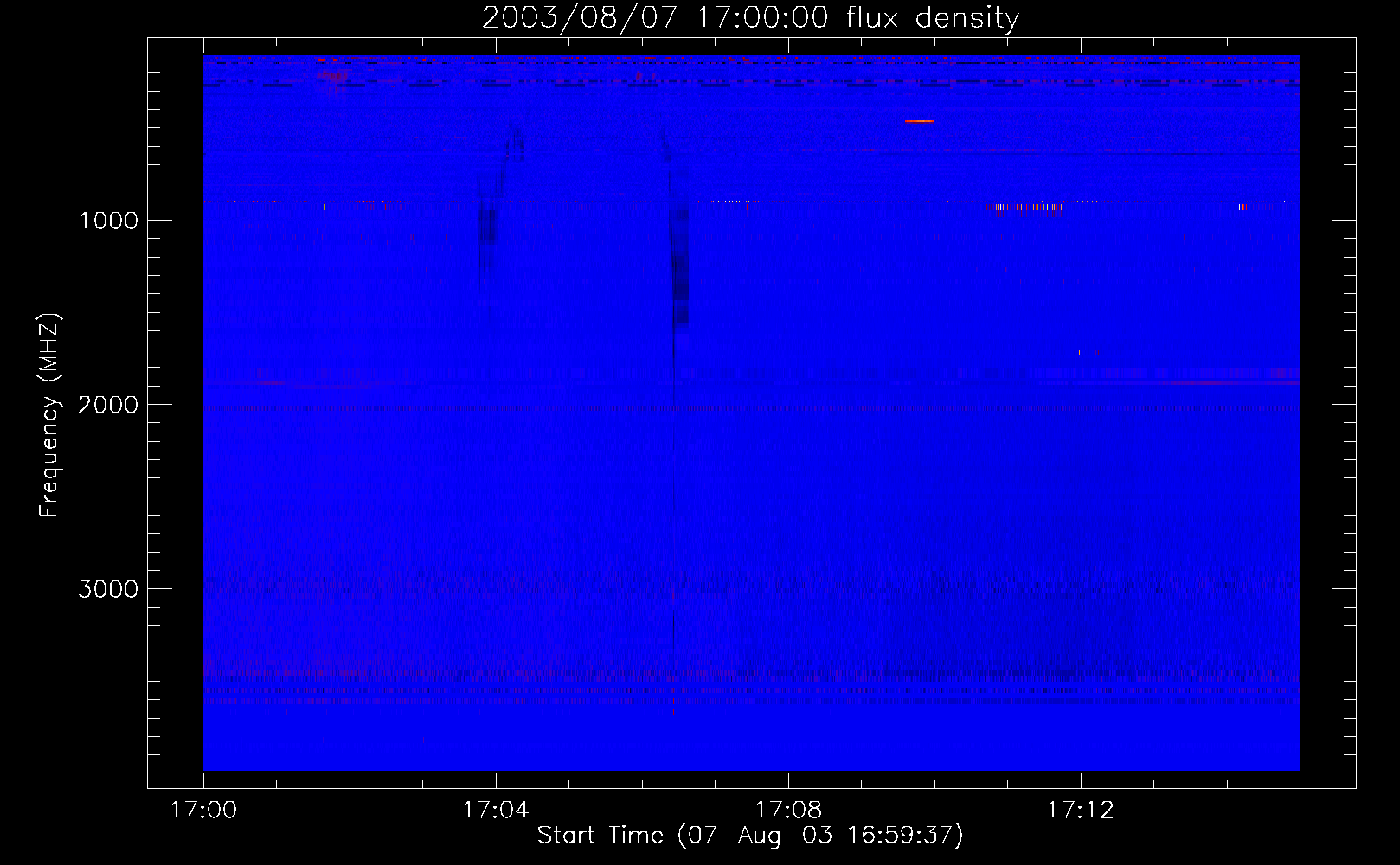Click the dark burst feature near 17:04 at 1000 MHz

[487, 225]
